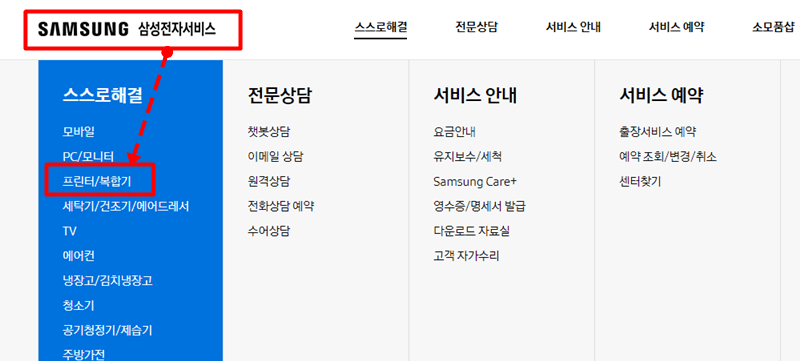Start 챗봇상담
The height and width of the screenshot is (361, 800).
(x=268, y=132)
